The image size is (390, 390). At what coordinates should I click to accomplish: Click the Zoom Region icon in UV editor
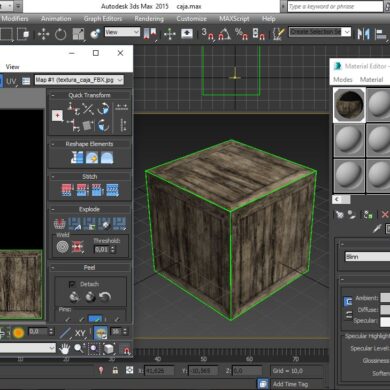tap(93, 349)
